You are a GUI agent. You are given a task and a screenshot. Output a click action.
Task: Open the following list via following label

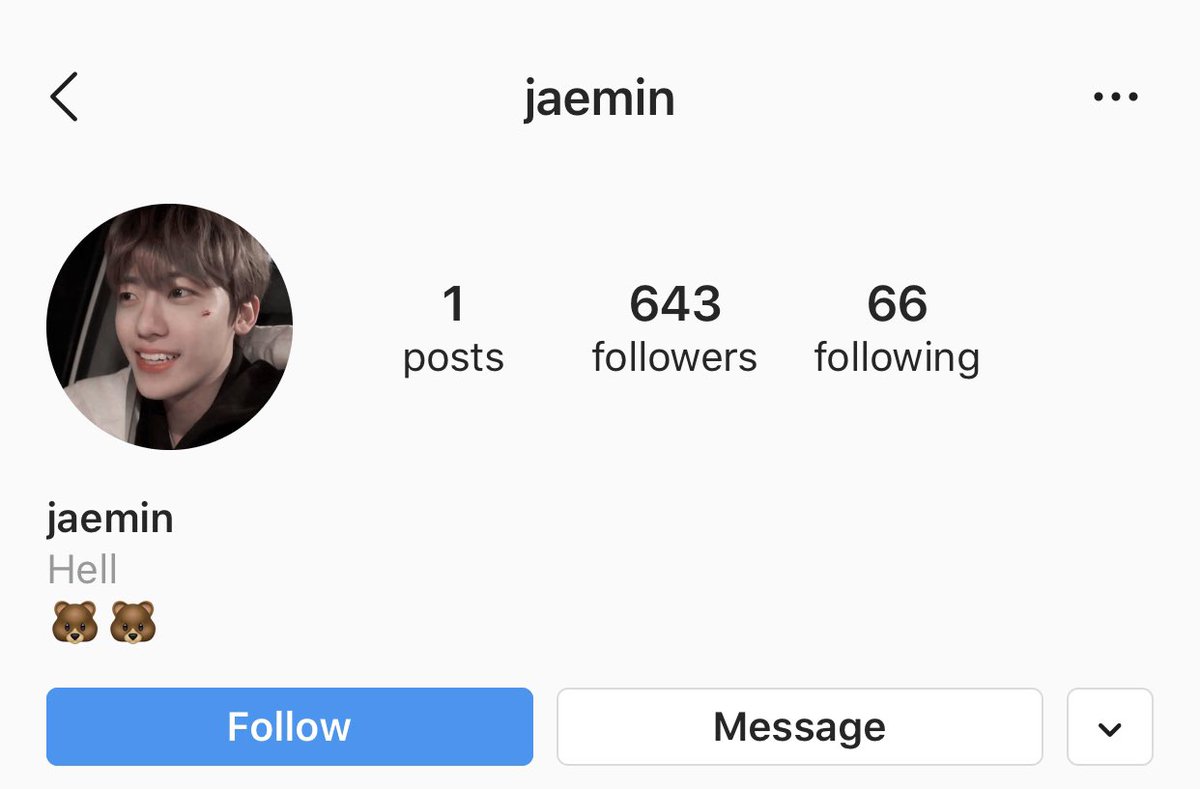click(897, 357)
